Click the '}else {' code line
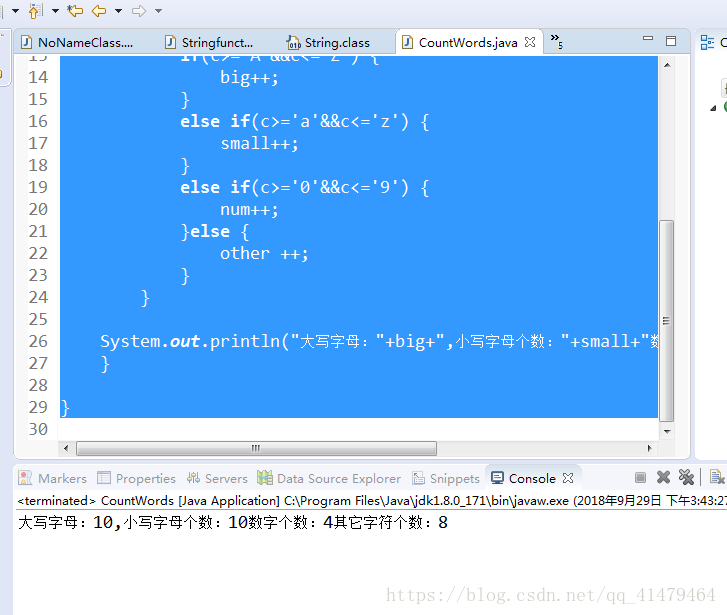 tap(215, 231)
